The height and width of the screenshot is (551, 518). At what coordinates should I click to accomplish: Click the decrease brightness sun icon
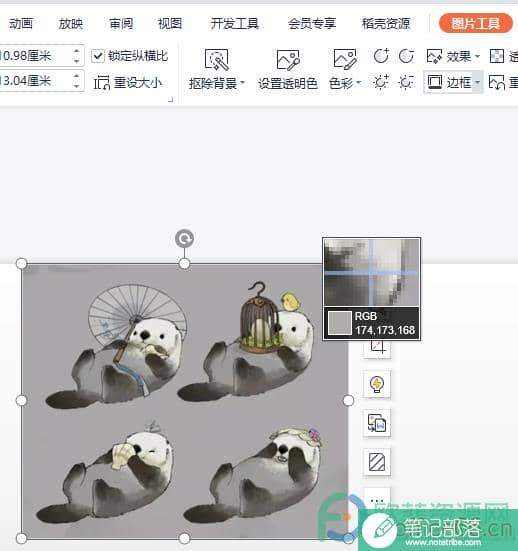406,82
